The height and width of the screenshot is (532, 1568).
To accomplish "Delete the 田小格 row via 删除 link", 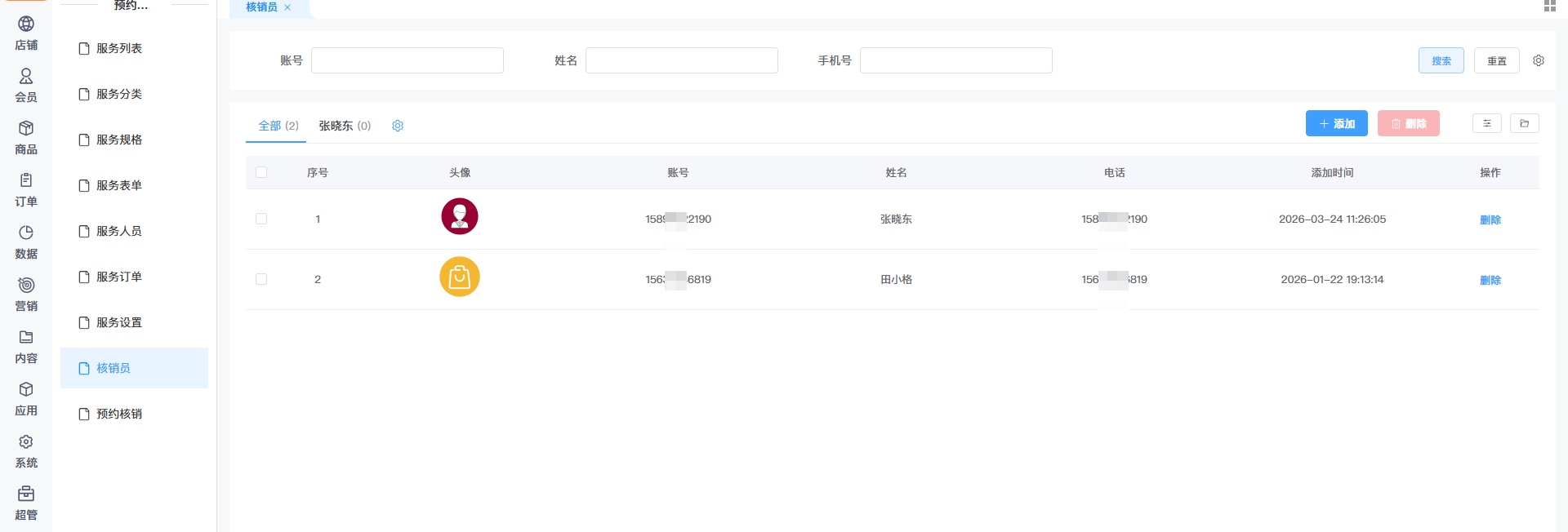I will [1490, 280].
